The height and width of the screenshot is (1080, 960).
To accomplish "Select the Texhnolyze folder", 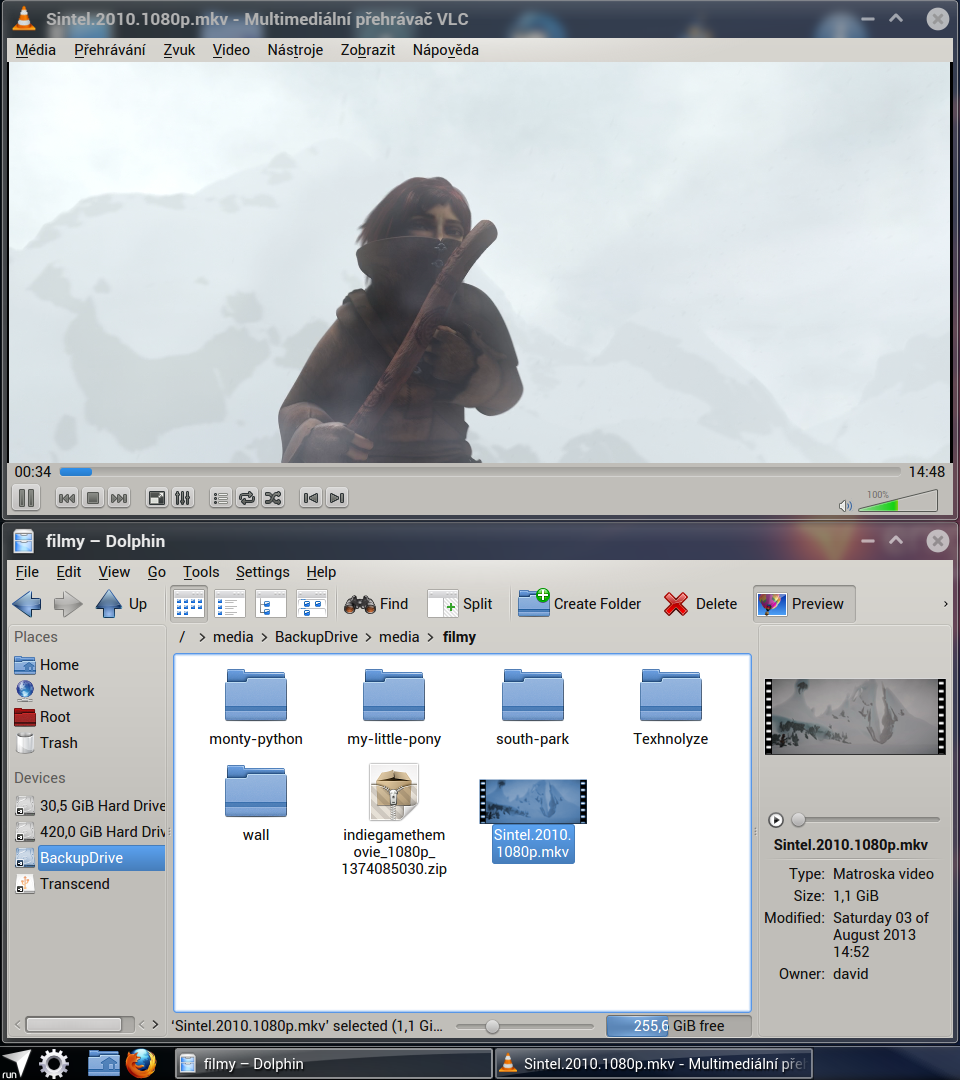I will pyautogui.click(x=671, y=707).
